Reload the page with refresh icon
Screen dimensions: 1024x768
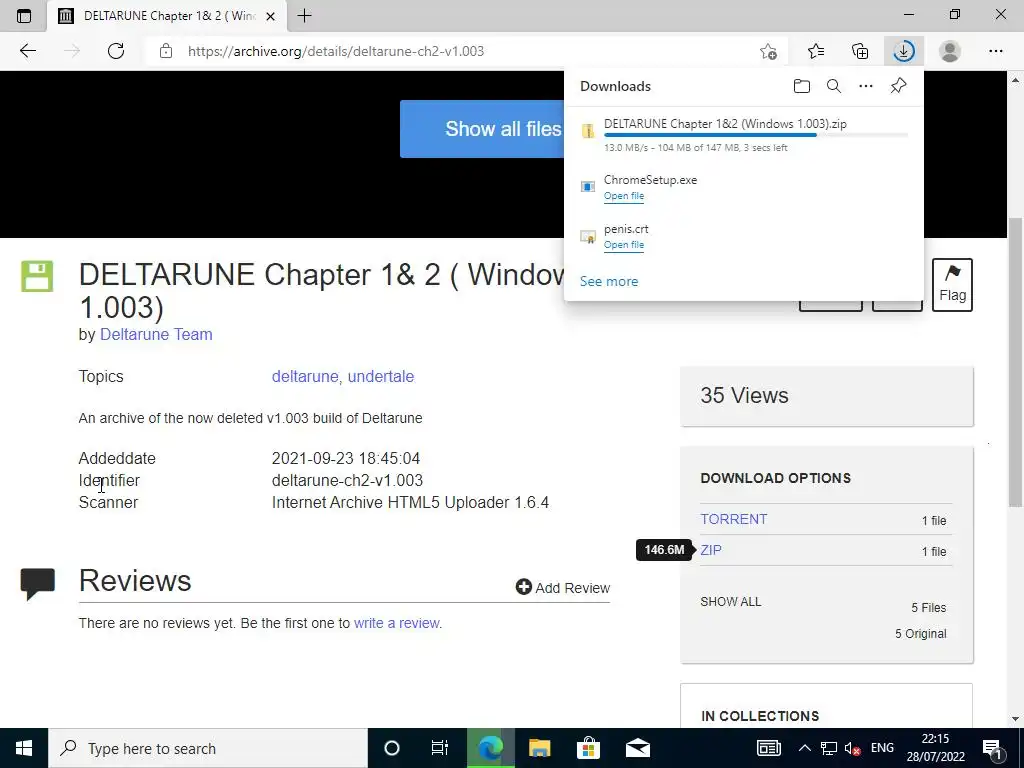(x=116, y=51)
